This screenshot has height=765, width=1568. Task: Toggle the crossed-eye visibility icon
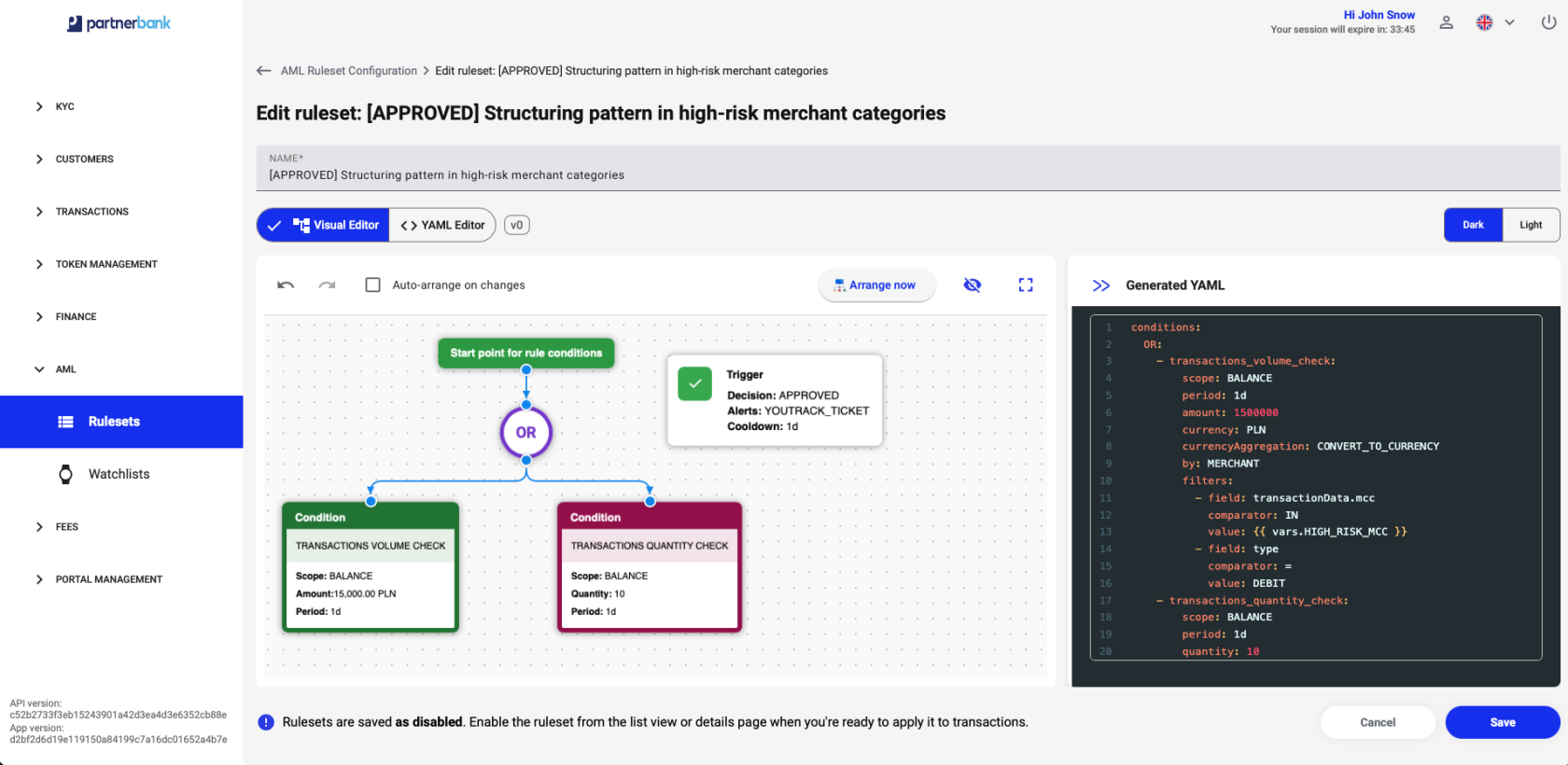tap(972, 285)
